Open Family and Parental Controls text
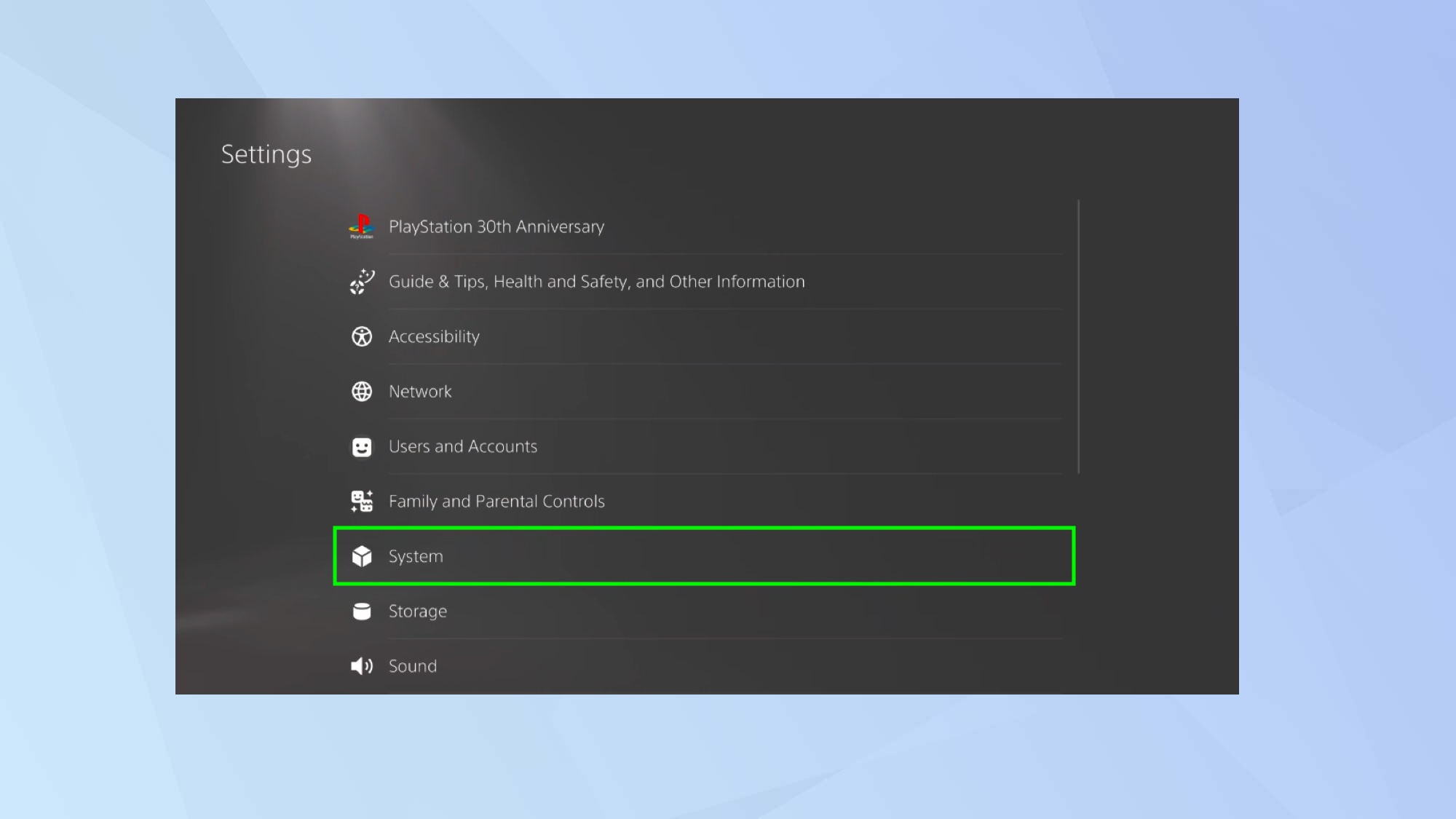Screen dimensions: 1456x819 click(x=496, y=502)
